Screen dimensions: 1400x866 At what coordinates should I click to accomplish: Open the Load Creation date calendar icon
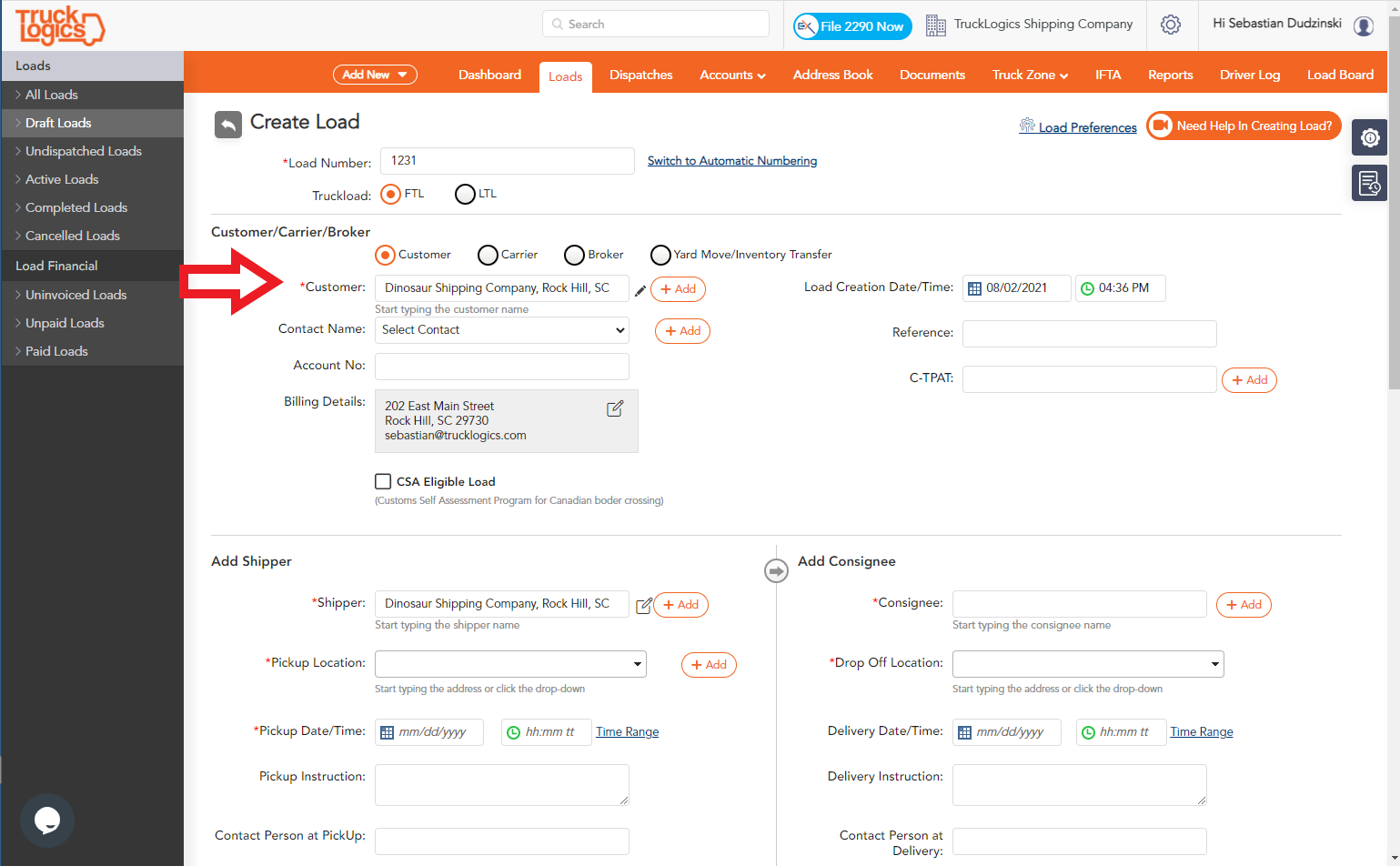coord(974,288)
